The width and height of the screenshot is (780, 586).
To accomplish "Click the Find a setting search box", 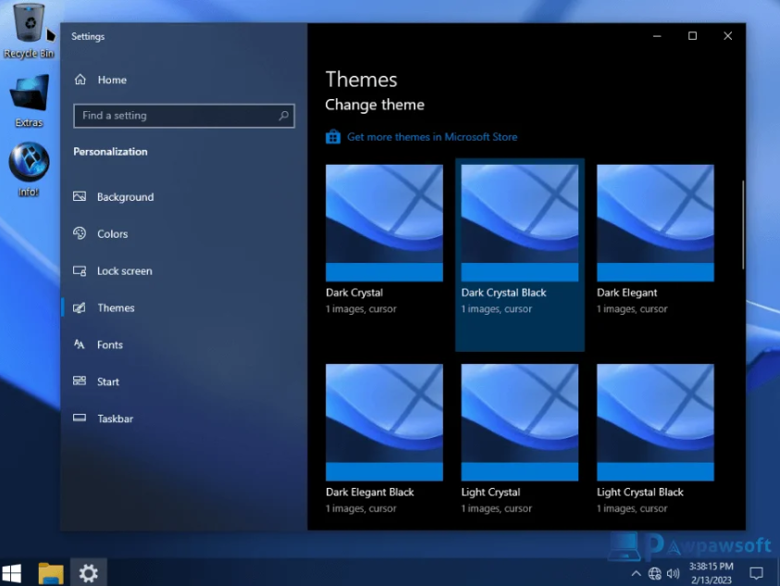I will click(x=184, y=115).
